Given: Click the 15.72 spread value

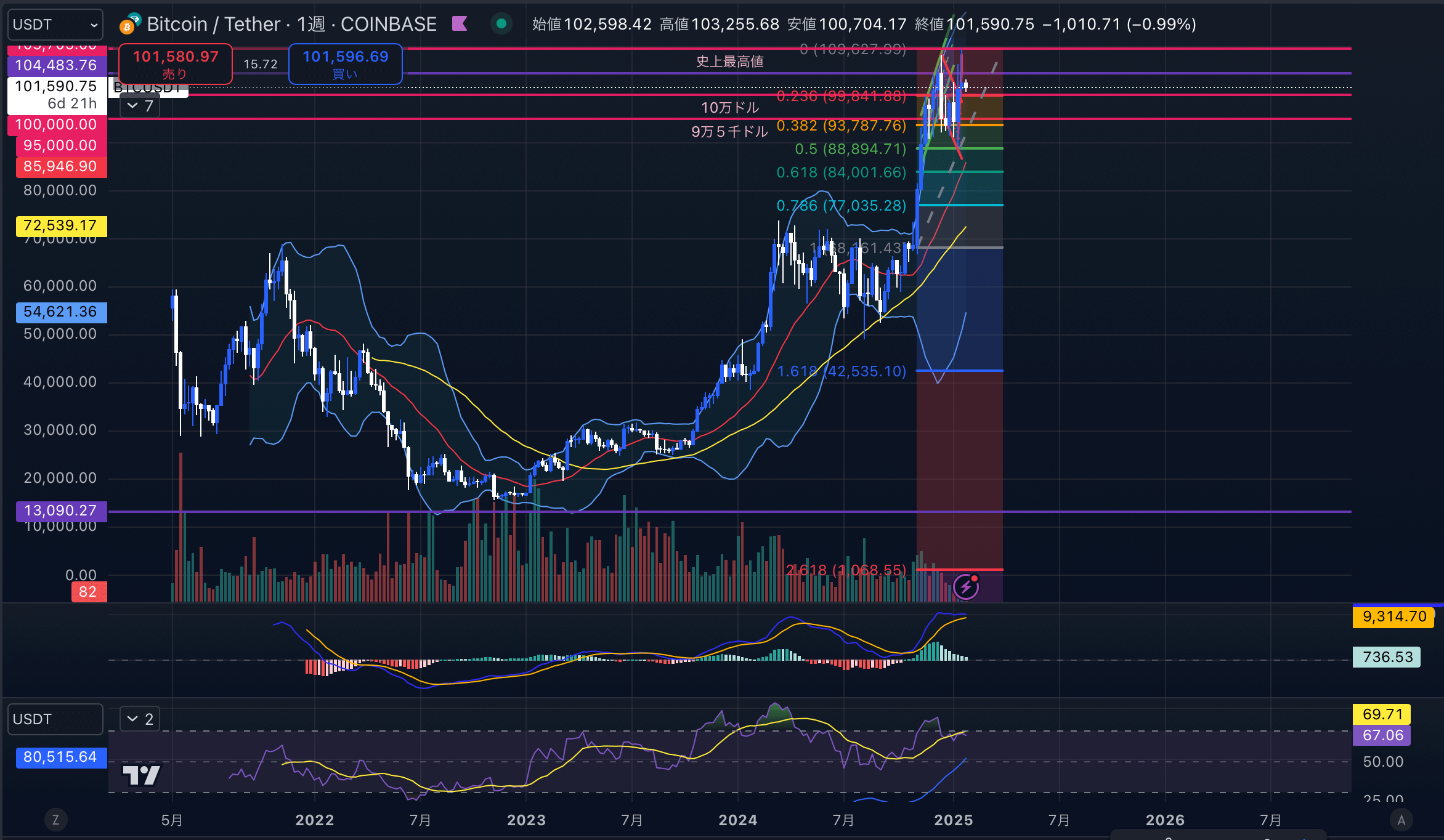Looking at the screenshot, I should tap(261, 64).
